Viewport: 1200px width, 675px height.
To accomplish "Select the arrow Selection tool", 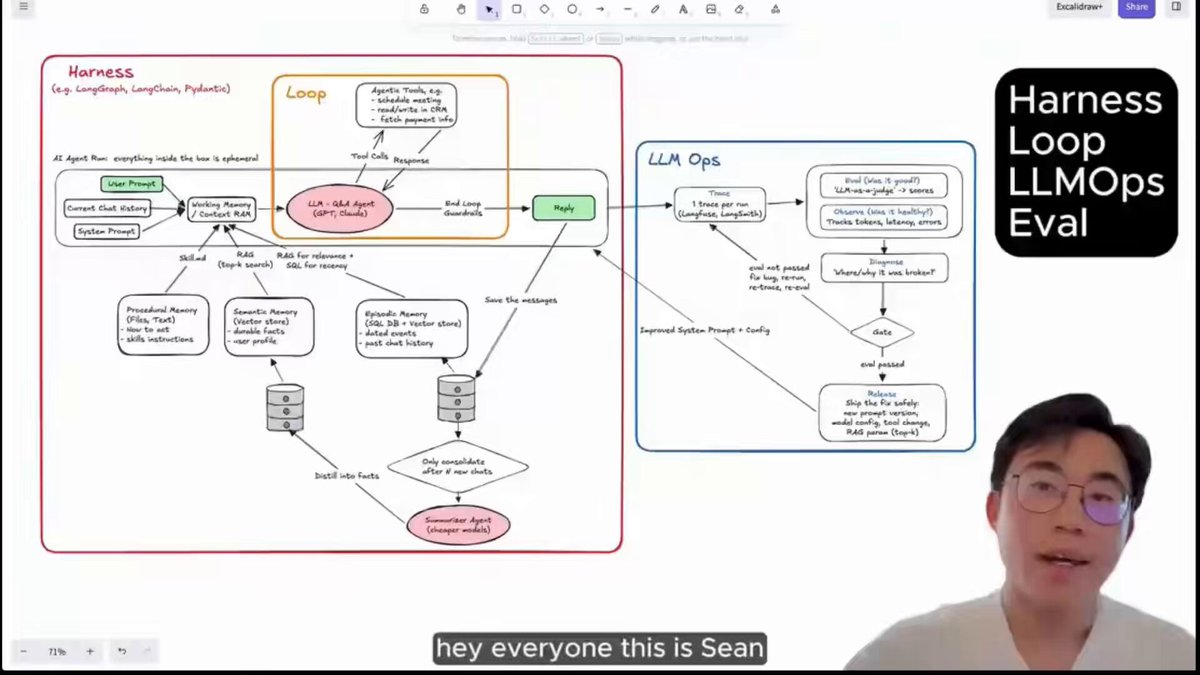I will (489, 9).
